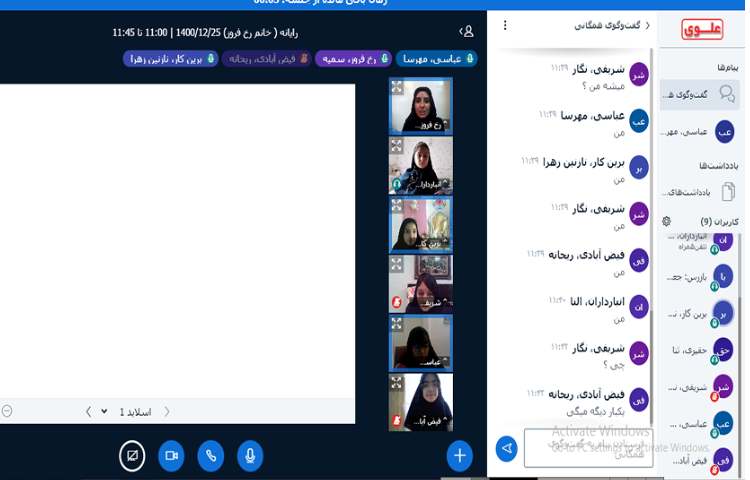Click the برین کار، نازنین زهرا chat avatar

(639, 168)
